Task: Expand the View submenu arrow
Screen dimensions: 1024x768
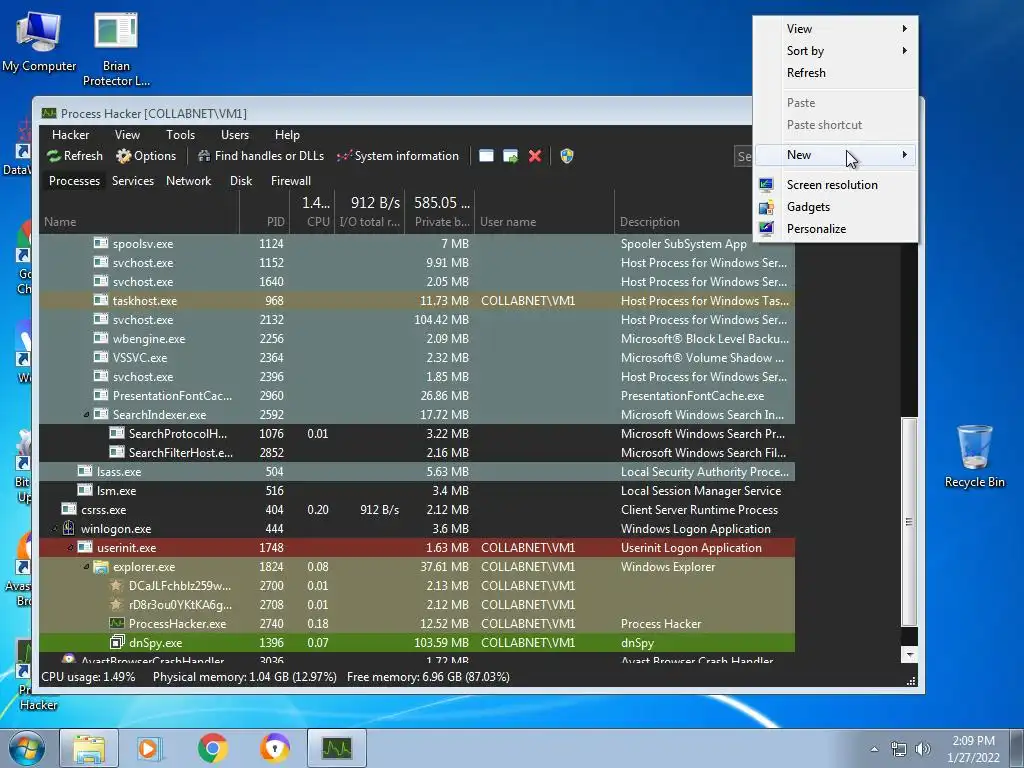Action: tap(904, 29)
